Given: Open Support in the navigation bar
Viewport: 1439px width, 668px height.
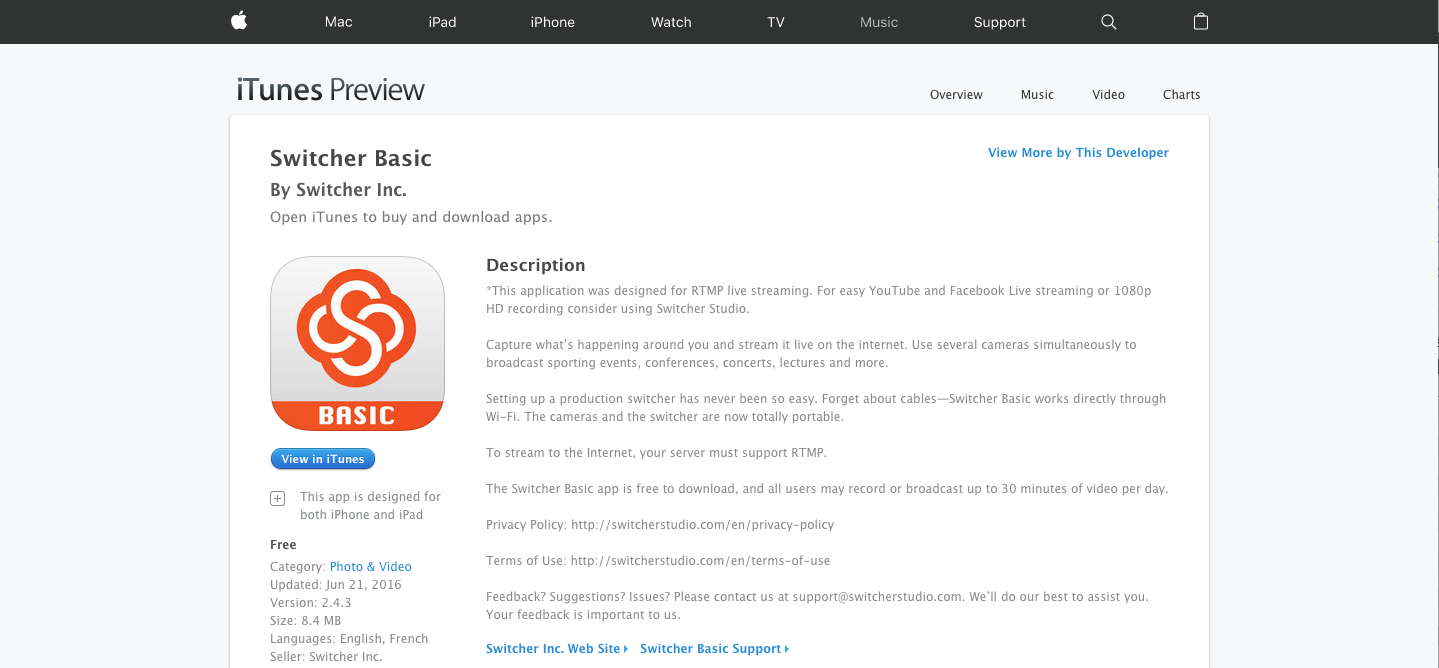Looking at the screenshot, I should (1000, 22).
